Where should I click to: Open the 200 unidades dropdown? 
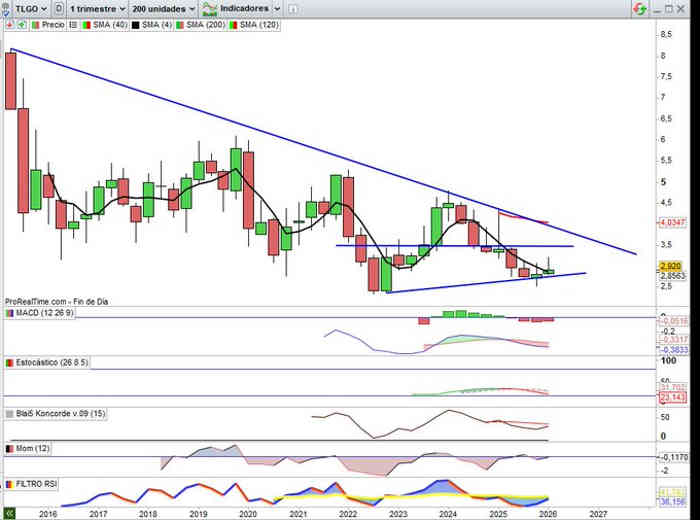point(160,8)
